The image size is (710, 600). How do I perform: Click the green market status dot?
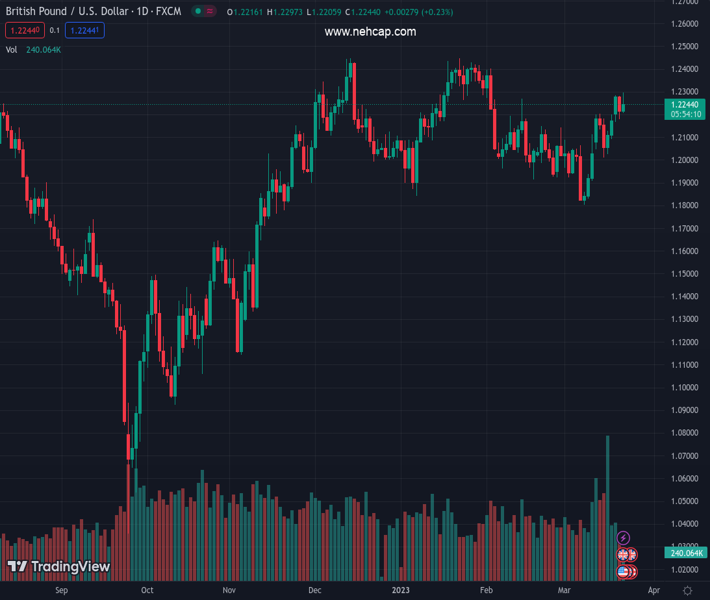click(198, 12)
